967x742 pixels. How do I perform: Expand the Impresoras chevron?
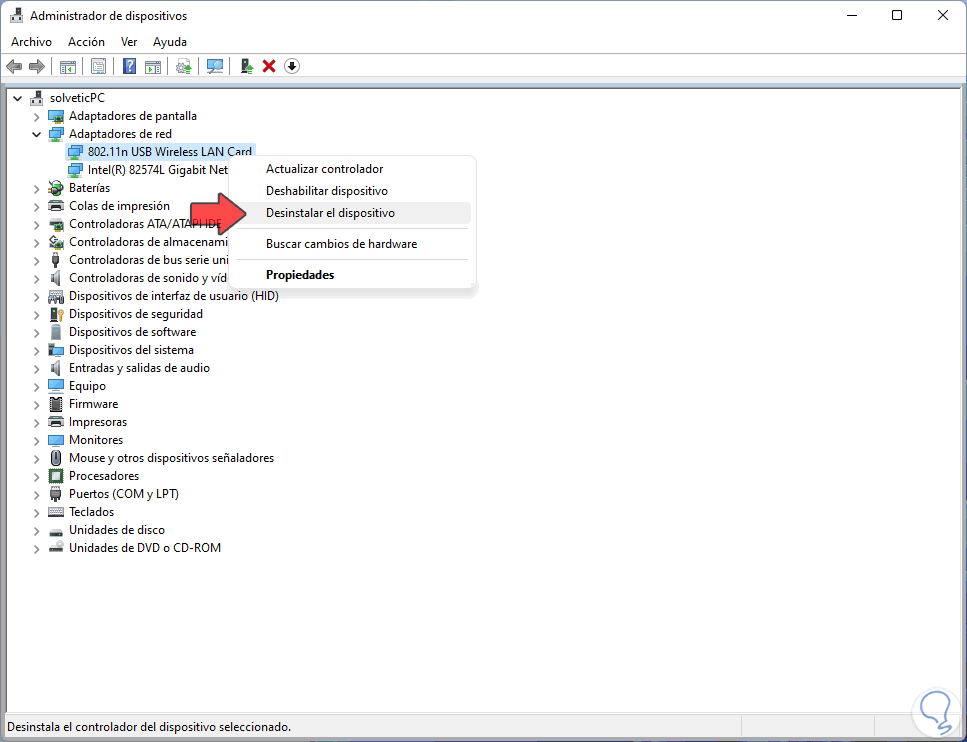[36, 423]
